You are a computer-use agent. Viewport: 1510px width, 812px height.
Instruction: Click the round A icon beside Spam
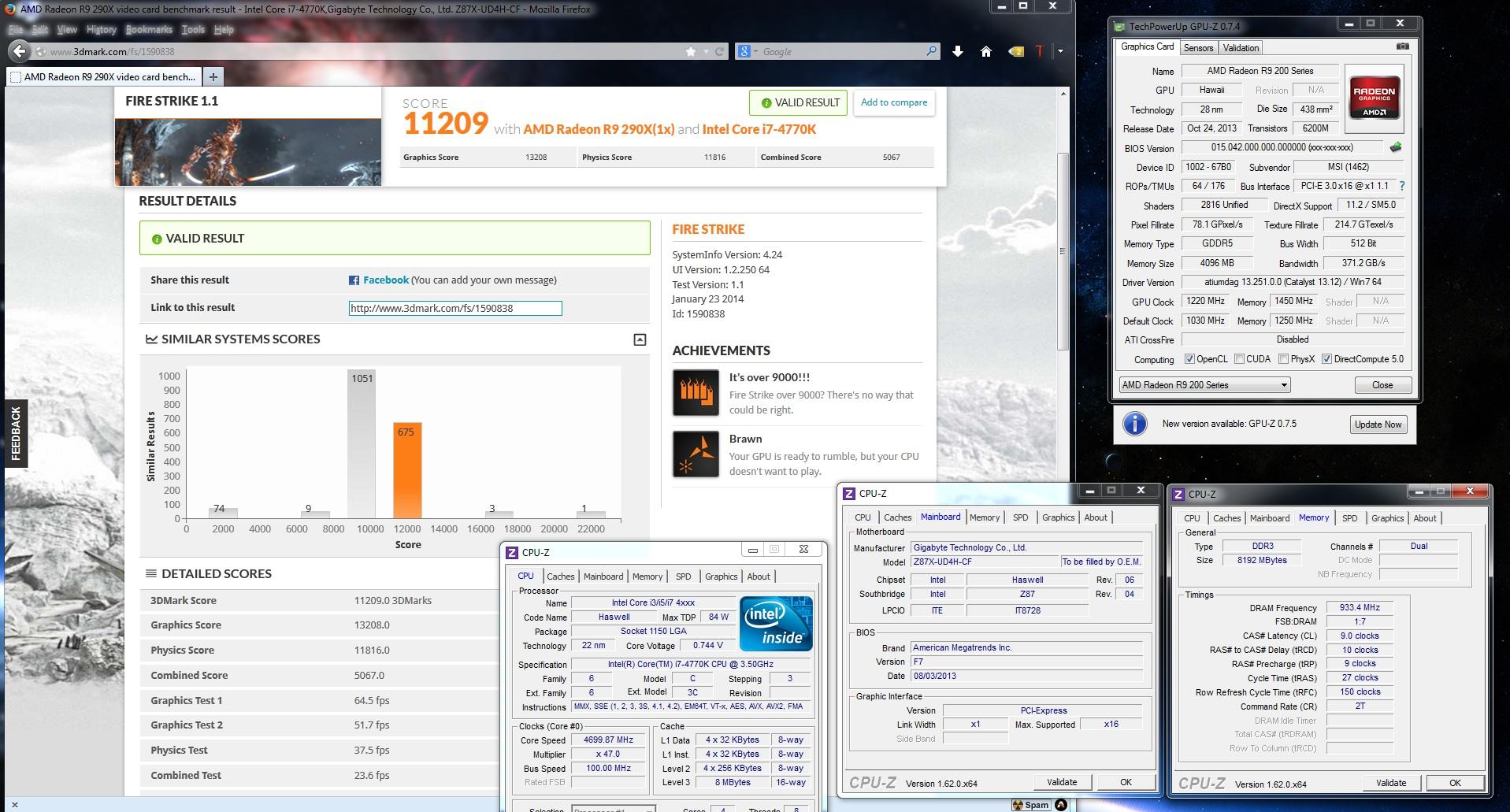(1061, 805)
